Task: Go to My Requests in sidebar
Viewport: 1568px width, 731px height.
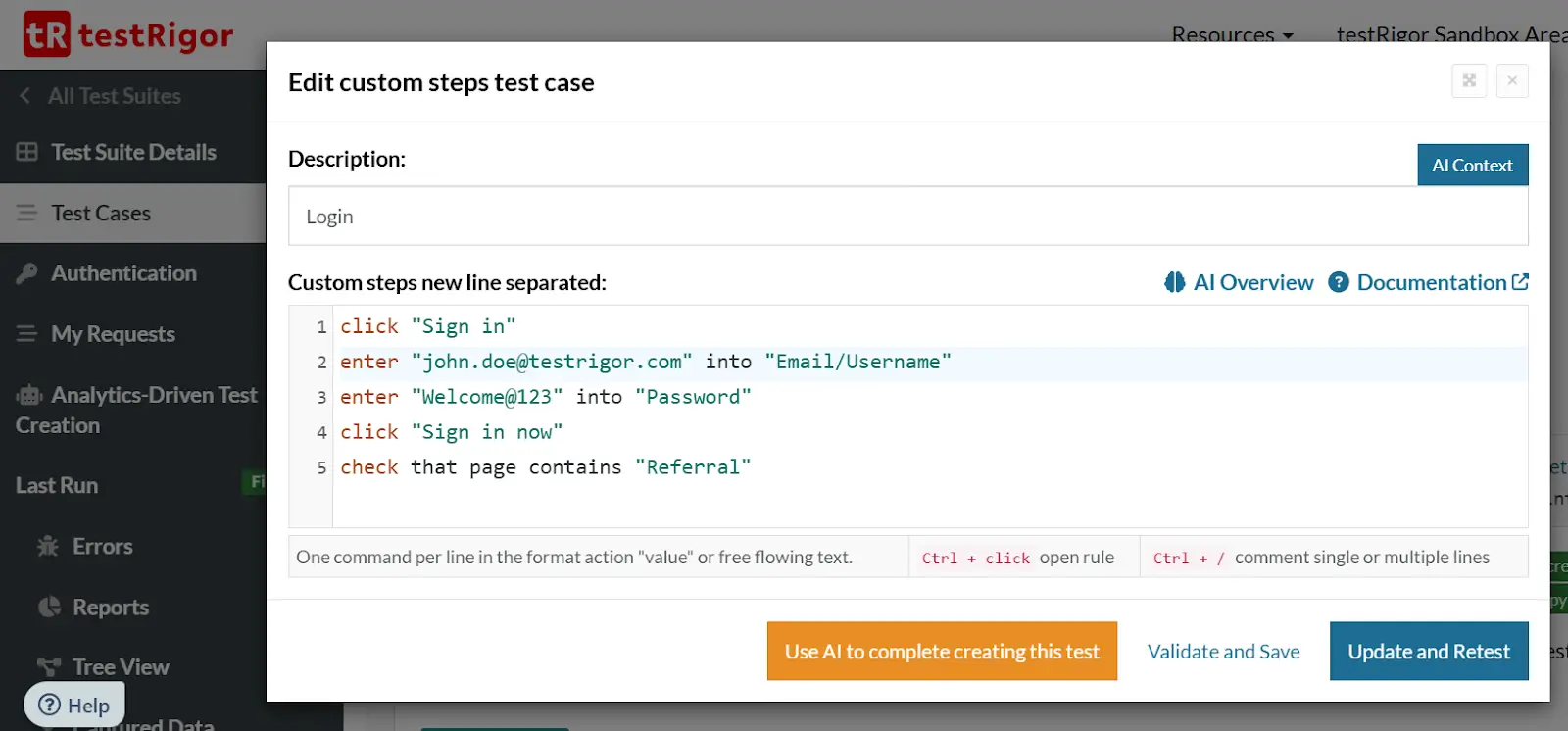Action: pos(113,334)
